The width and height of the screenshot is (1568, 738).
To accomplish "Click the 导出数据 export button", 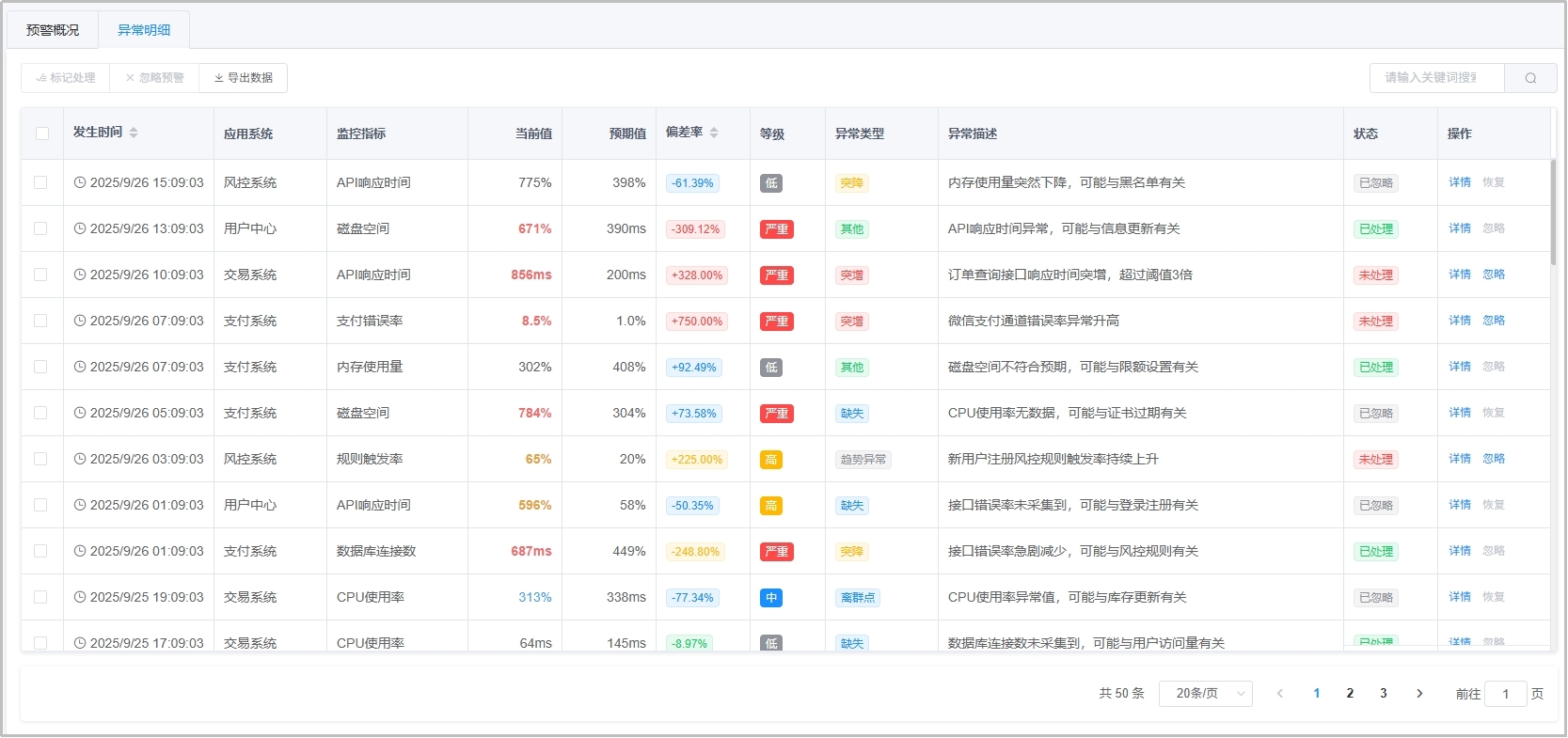I will point(244,78).
